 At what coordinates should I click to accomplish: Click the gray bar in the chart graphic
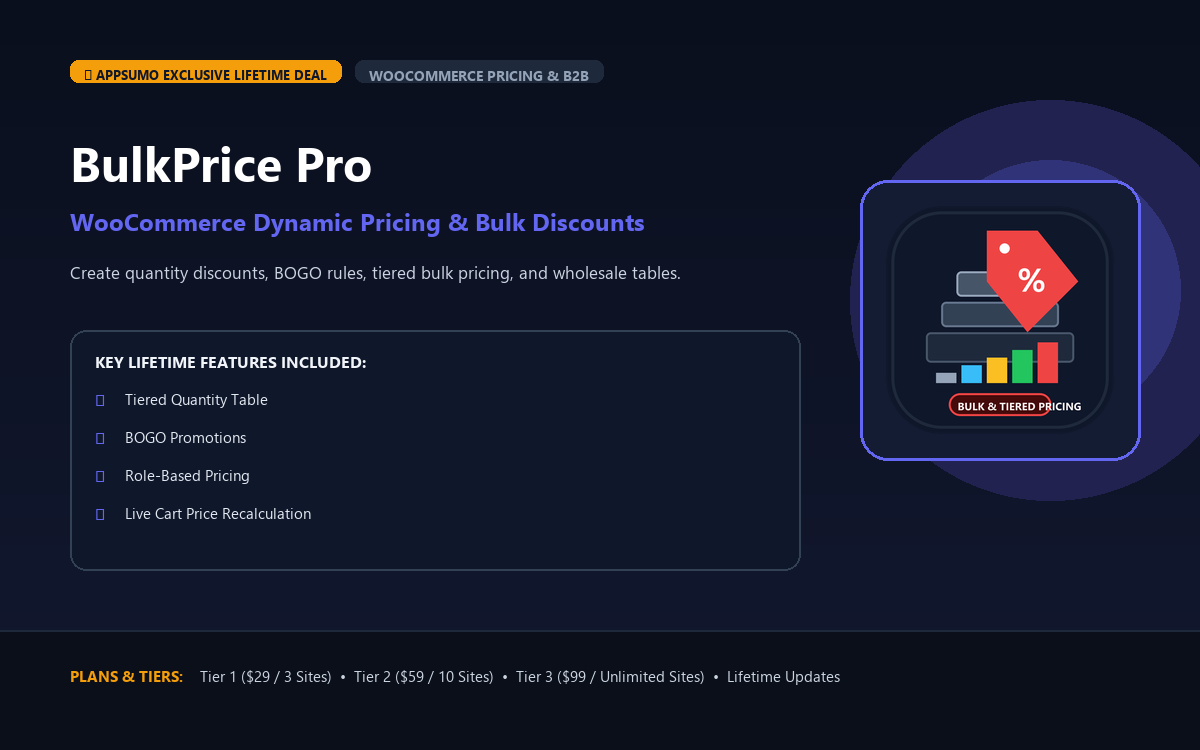[946, 378]
